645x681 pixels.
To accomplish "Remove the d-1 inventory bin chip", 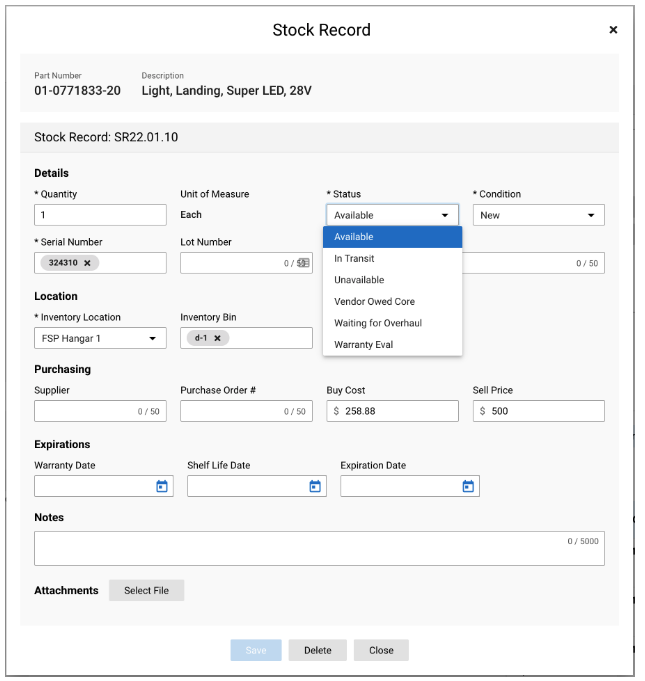I will tap(217, 338).
